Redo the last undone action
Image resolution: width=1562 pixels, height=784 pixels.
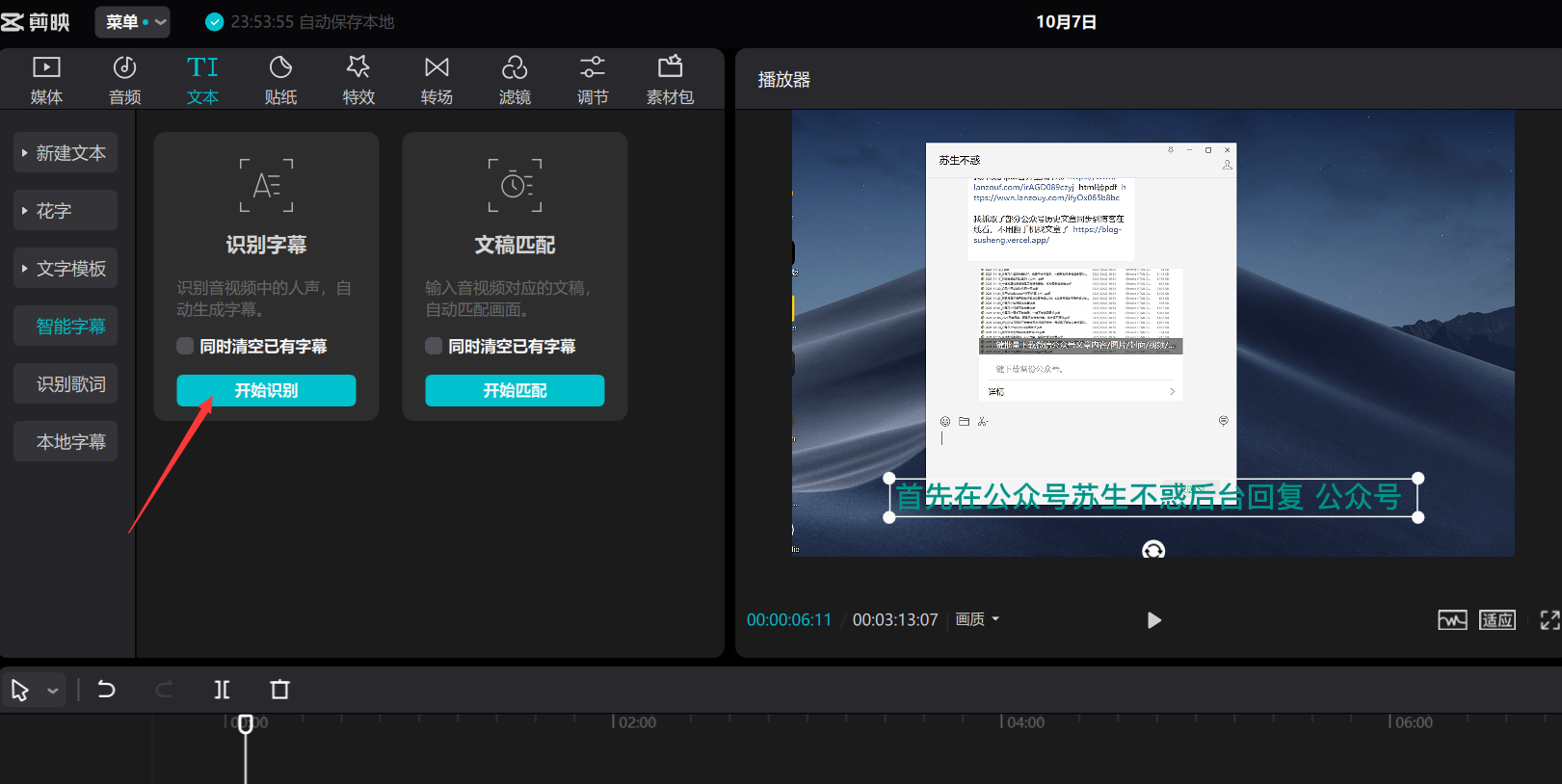[165, 690]
